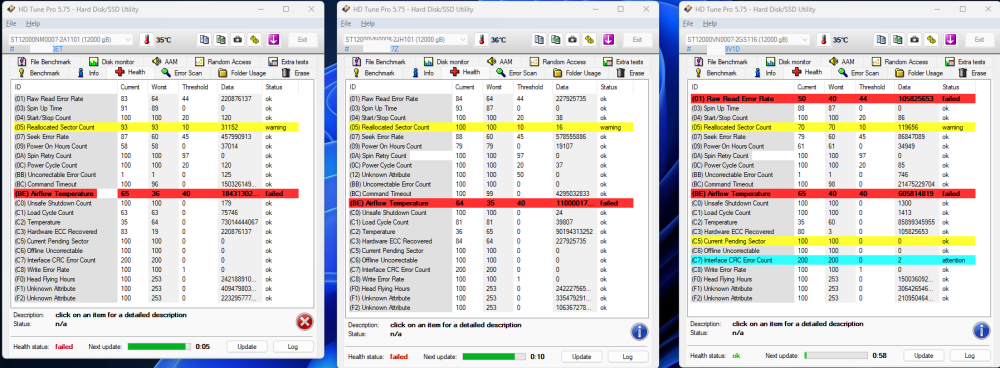1000x368 pixels.
Task: Select Raw Read Error Rate failed row in 2GS116 window
Action: tap(832, 98)
